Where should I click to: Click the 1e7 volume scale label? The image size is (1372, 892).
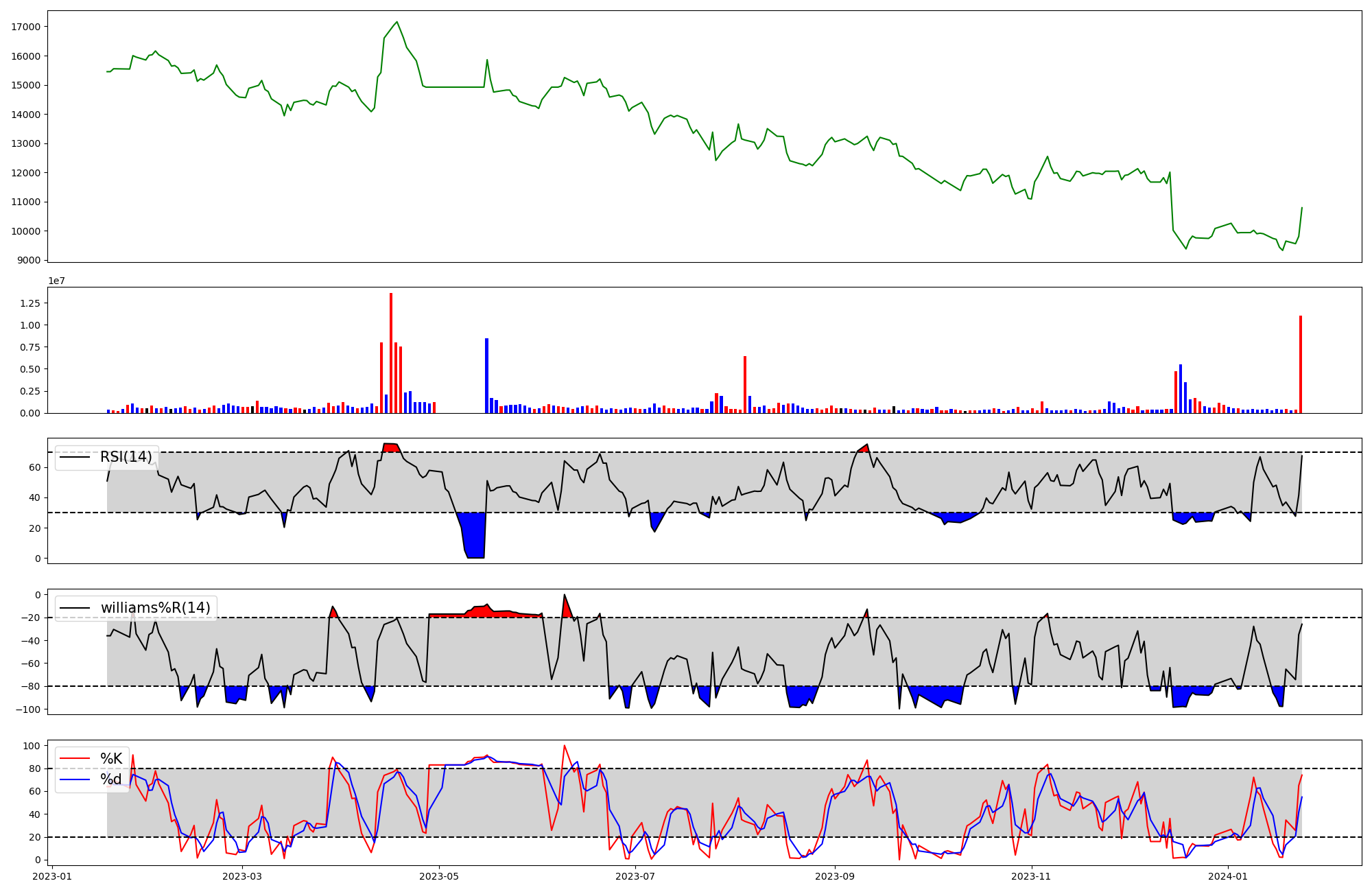click(56, 281)
